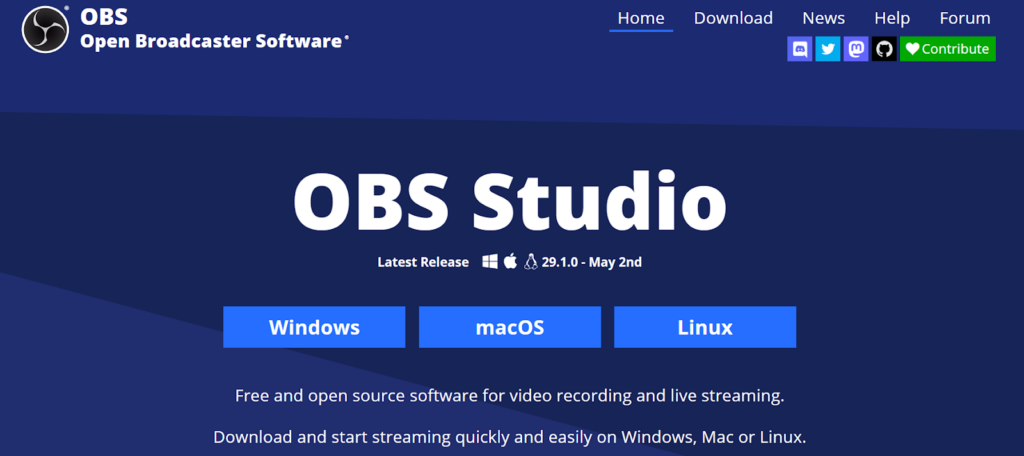The height and width of the screenshot is (456, 1024).
Task: Open the Forum navigation item
Action: pyautogui.click(x=965, y=18)
